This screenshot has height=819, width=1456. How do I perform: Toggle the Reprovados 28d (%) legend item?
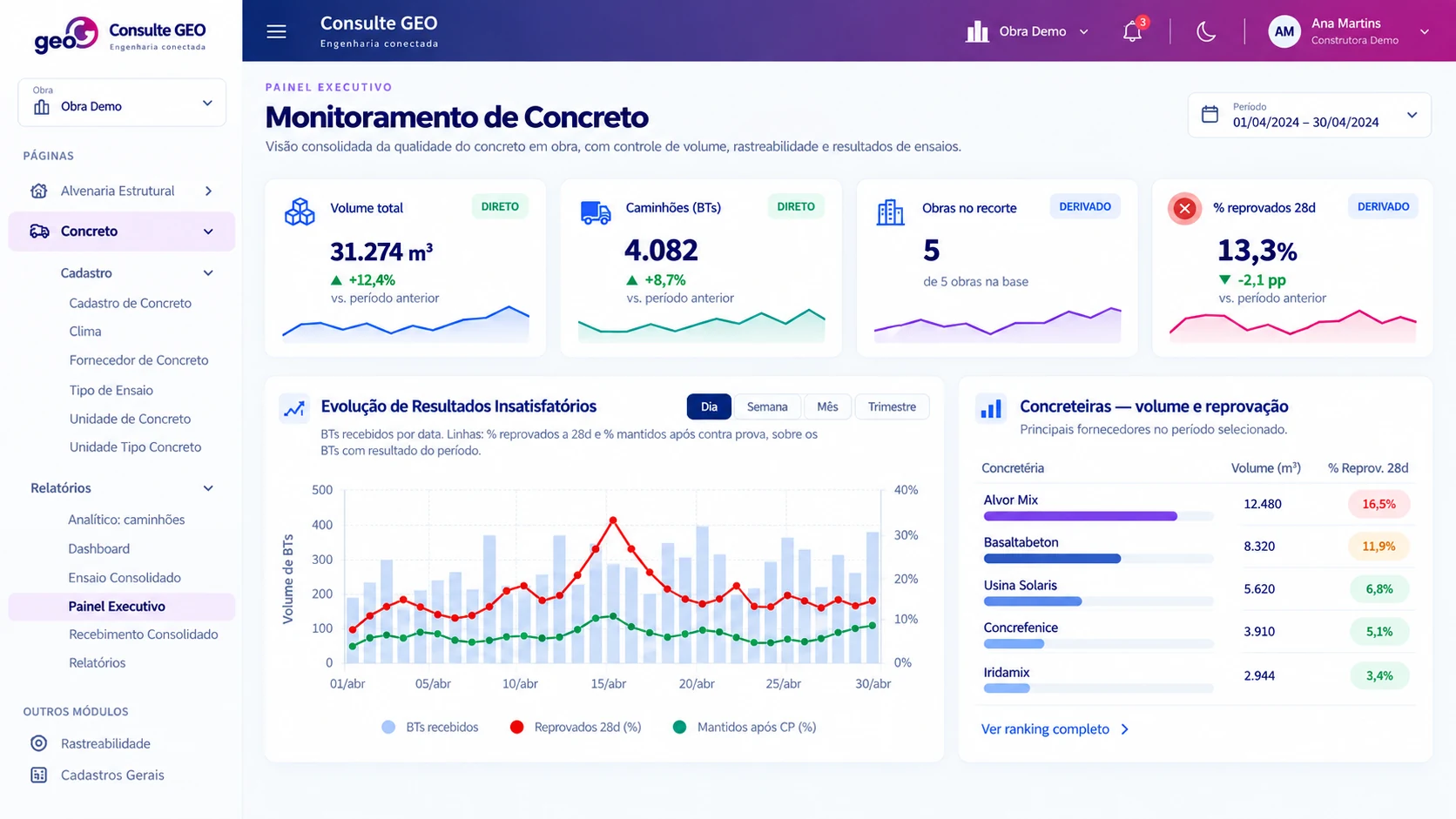pos(576,727)
